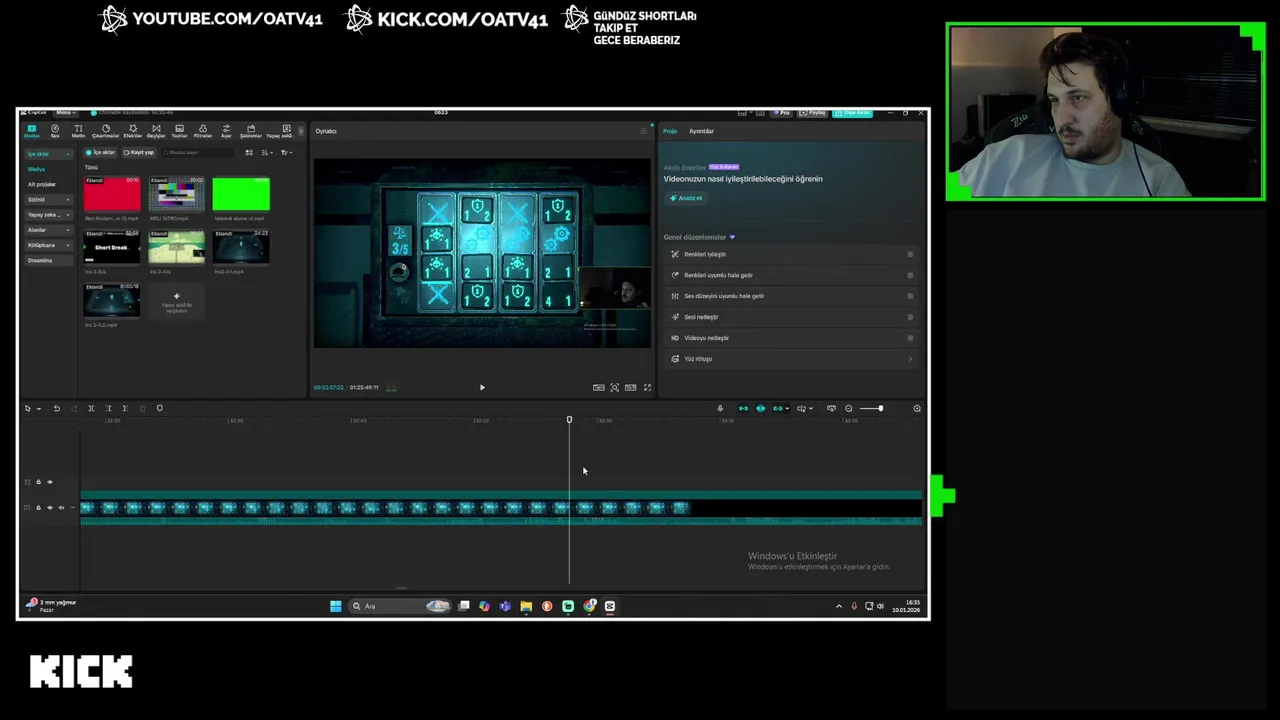Open the media sort dropdown
This screenshot has width=1280, height=720.
(267, 152)
